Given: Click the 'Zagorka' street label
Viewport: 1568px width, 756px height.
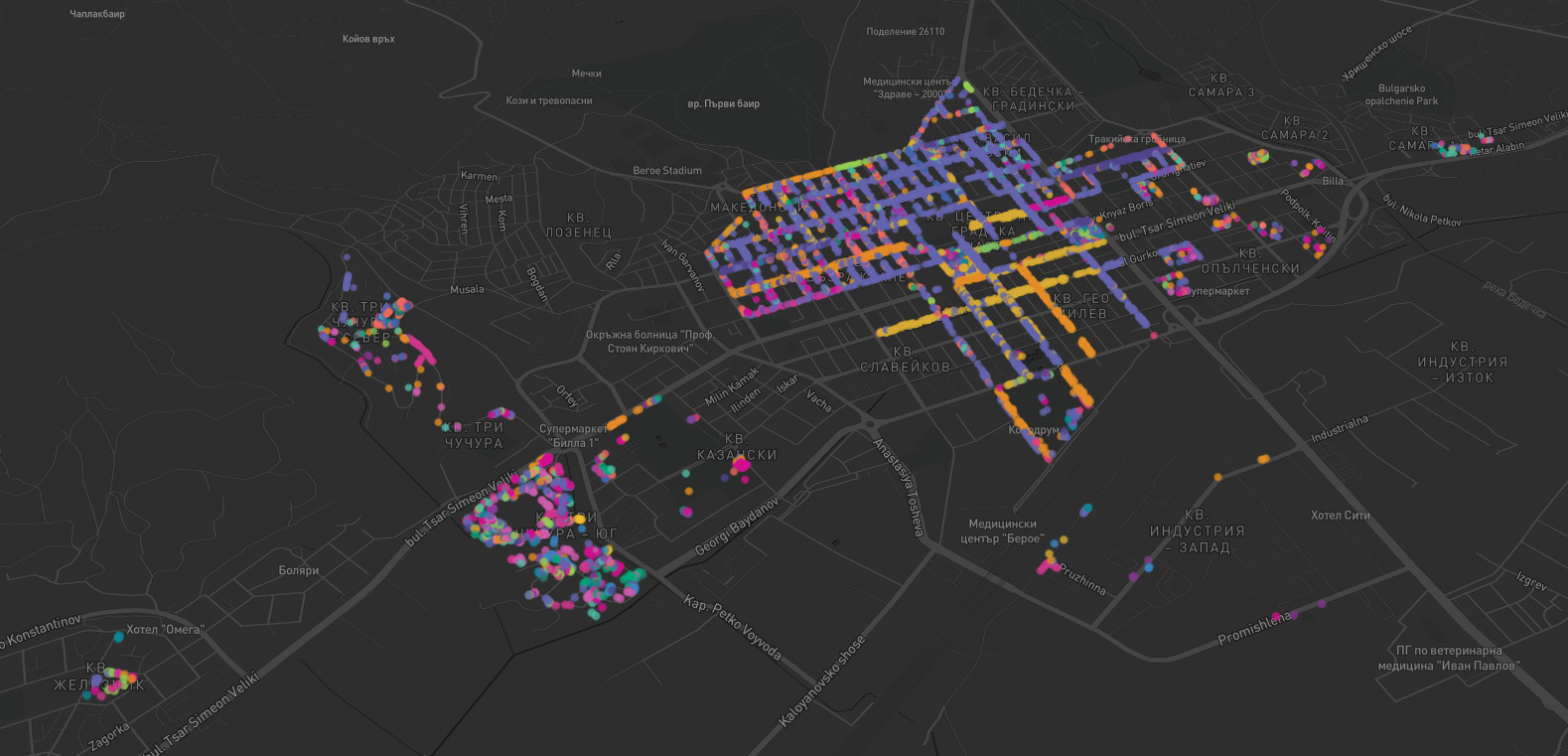Looking at the screenshot, I should click(x=108, y=736).
